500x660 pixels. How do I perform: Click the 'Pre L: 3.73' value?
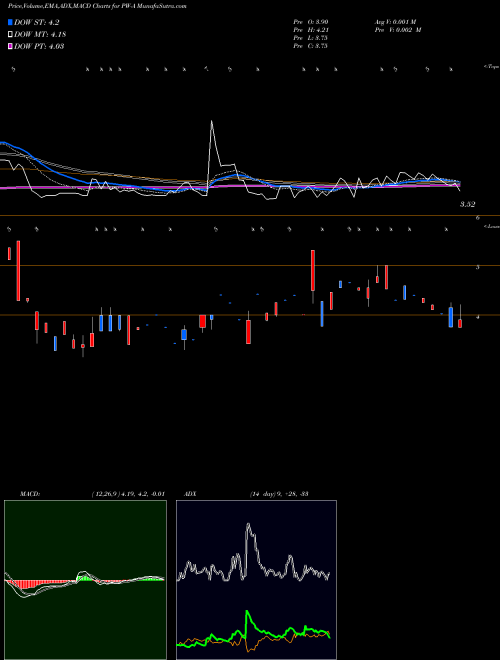pyautogui.click(x=311, y=37)
